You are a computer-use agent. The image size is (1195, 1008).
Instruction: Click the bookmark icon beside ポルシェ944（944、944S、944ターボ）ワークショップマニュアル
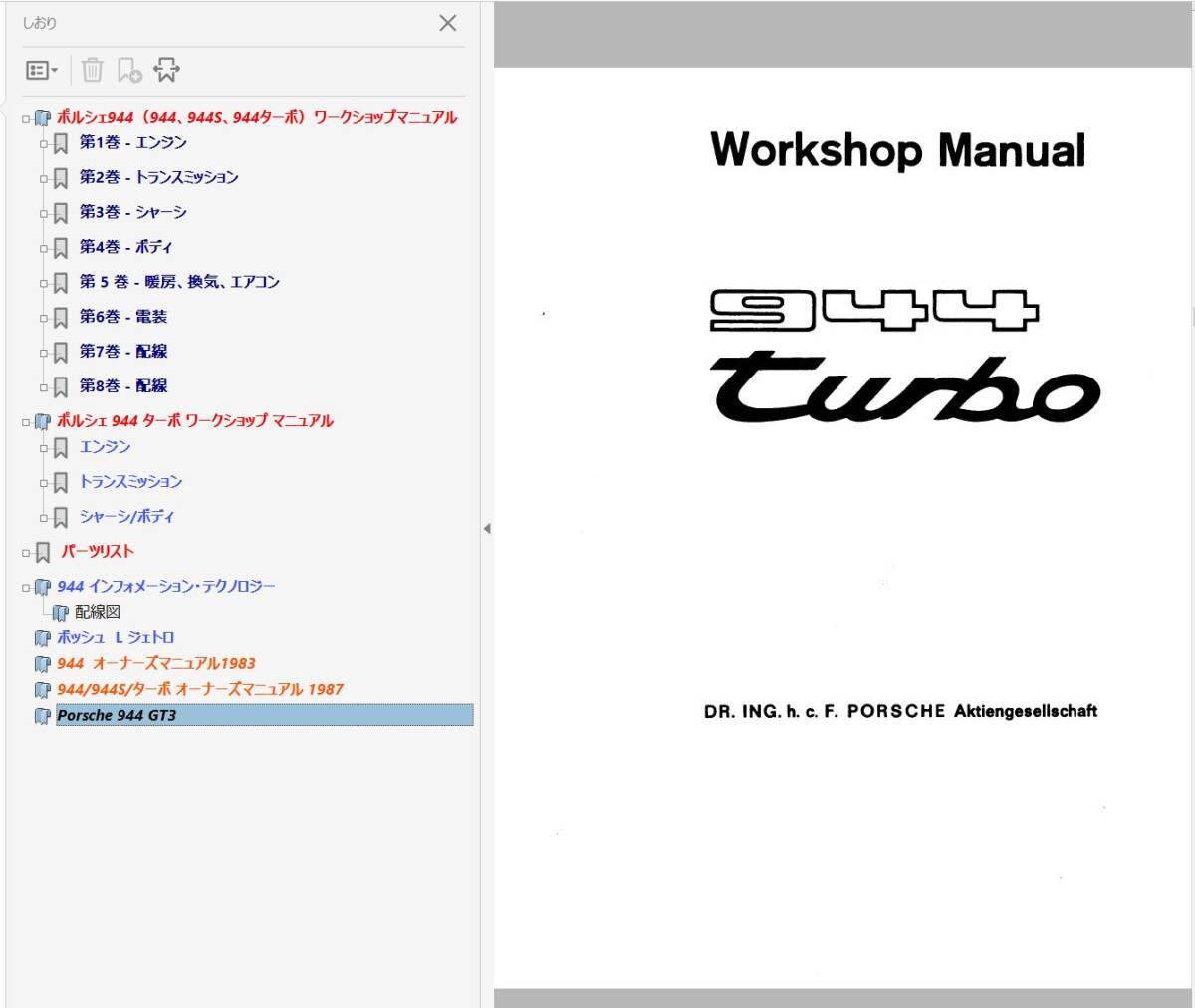click(42, 118)
